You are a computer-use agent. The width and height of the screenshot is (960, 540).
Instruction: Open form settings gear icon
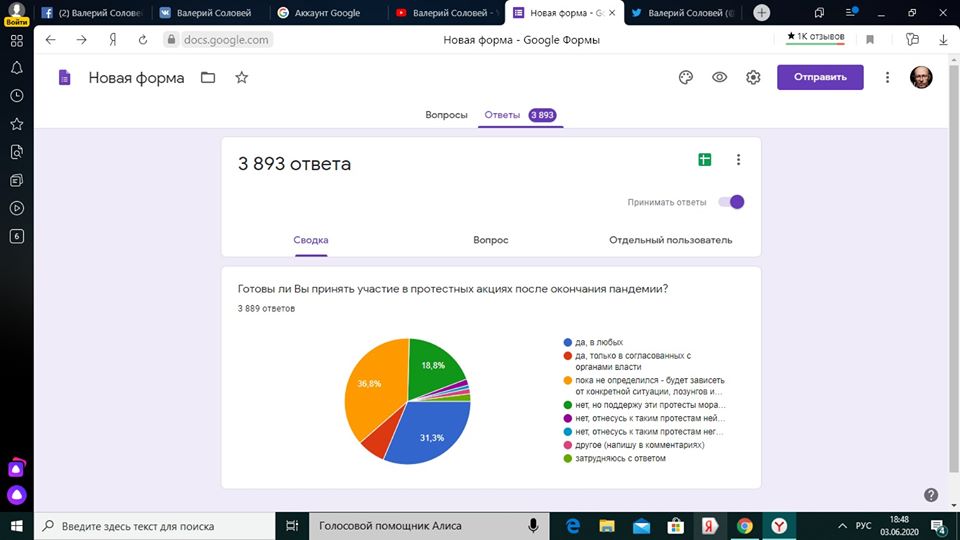[x=753, y=78]
